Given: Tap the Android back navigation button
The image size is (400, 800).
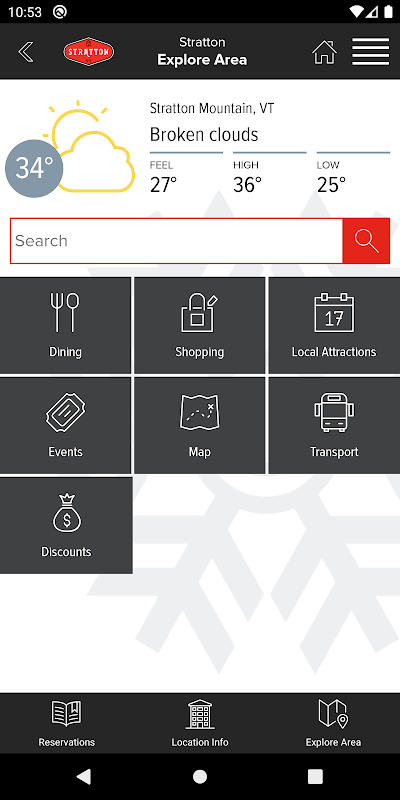Looking at the screenshot, I should tap(84, 777).
